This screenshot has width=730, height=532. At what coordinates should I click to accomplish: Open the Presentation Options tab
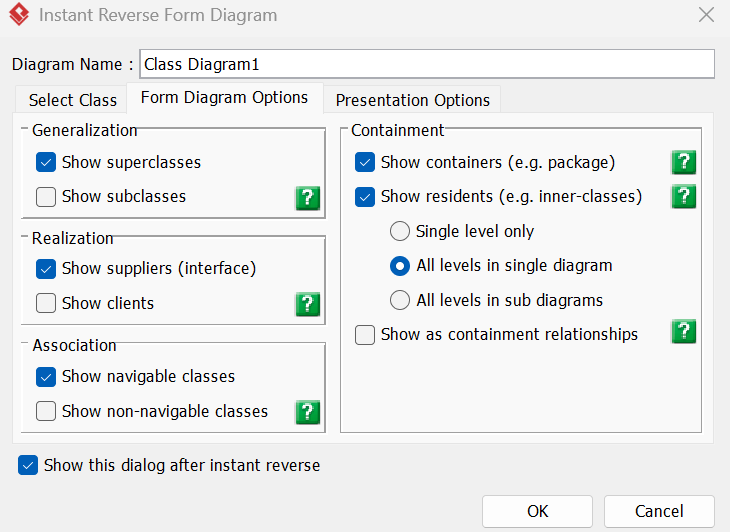412,100
